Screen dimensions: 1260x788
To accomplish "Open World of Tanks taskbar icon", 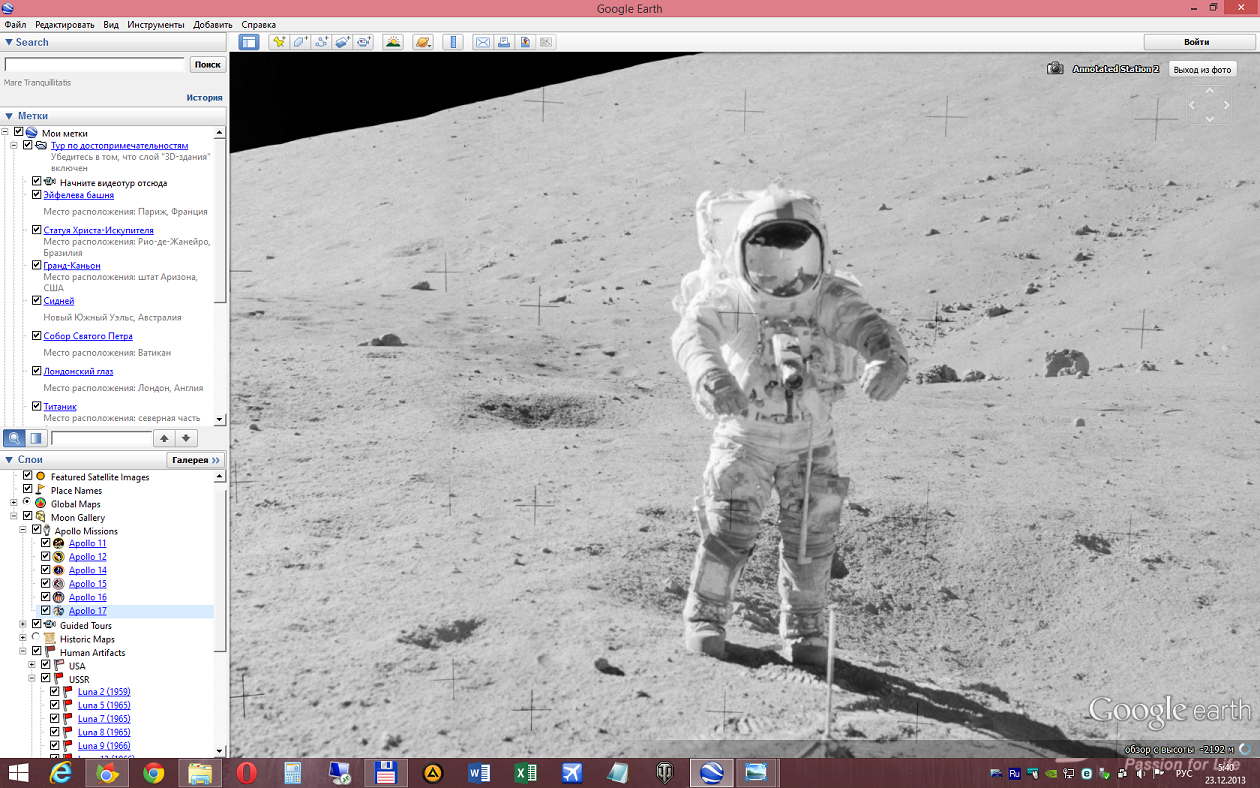I will [x=664, y=773].
